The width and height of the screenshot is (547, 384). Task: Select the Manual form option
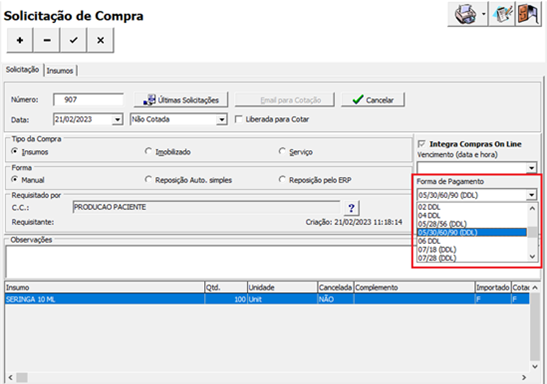point(15,180)
